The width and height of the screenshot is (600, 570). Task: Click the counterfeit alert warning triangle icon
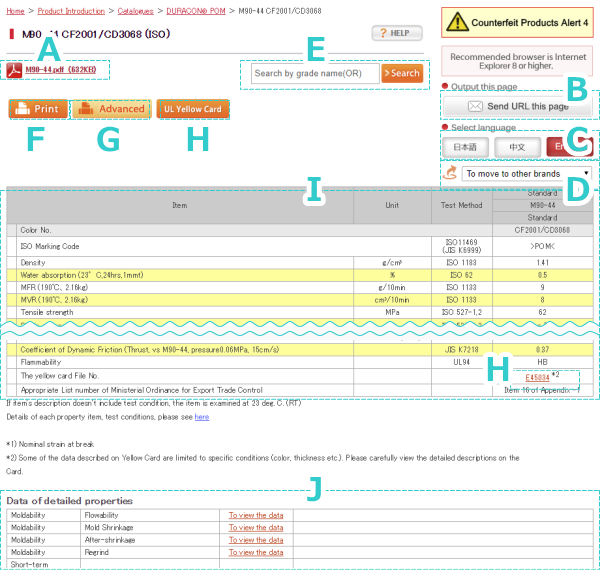pyautogui.click(x=457, y=22)
